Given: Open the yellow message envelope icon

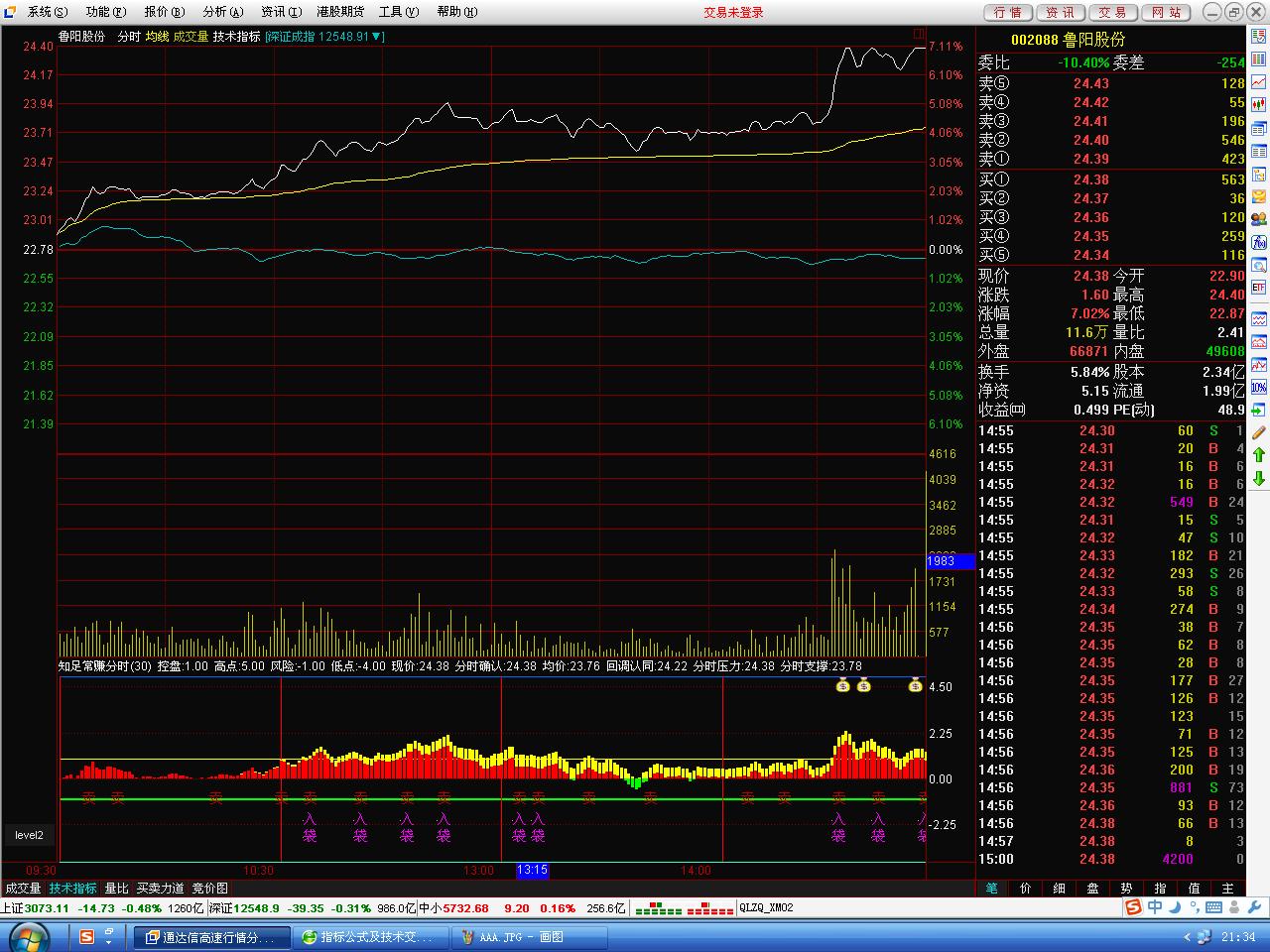Looking at the screenshot, I should [1259, 197].
